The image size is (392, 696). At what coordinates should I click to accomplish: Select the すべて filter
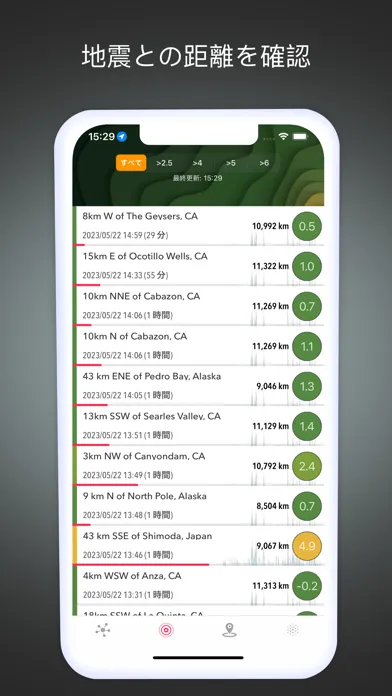click(131, 163)
